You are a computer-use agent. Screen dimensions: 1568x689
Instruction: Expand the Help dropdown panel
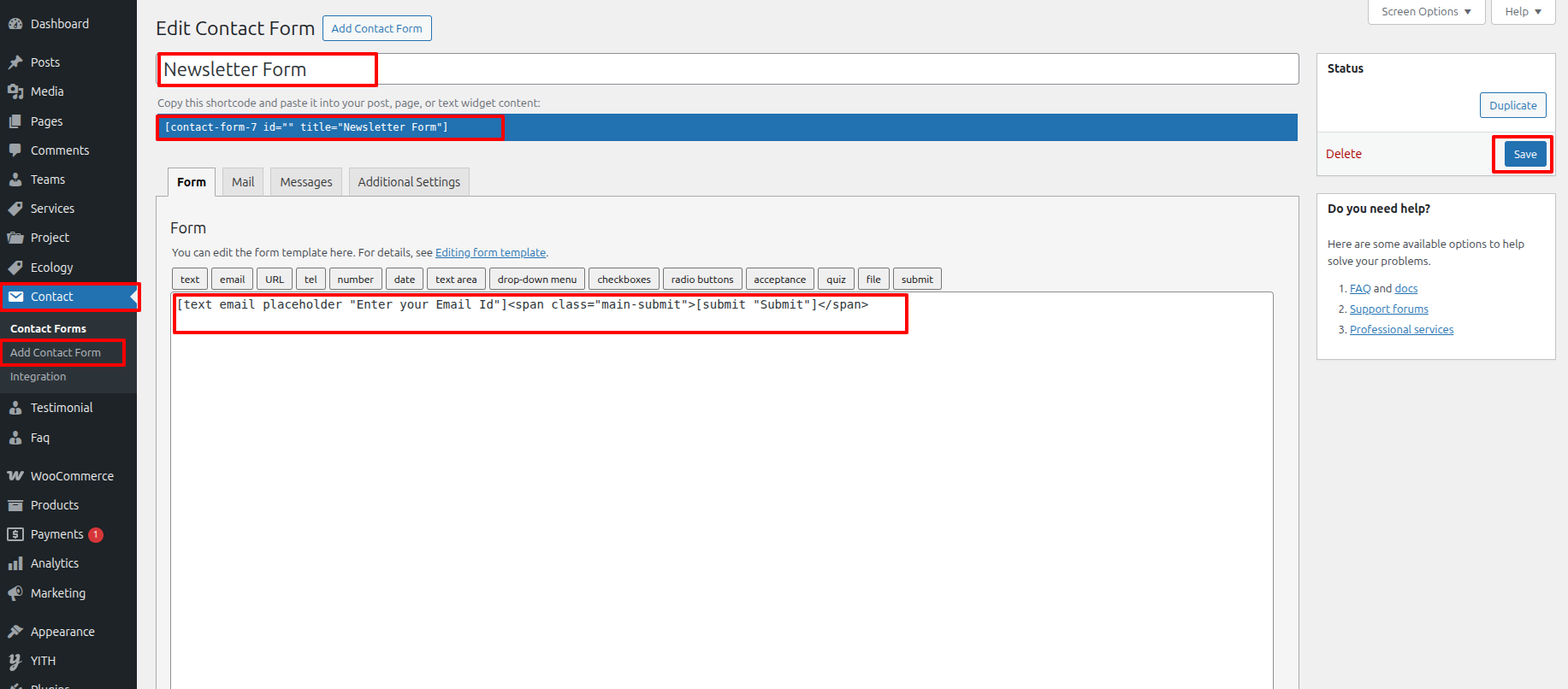[x=1523, y=12]
